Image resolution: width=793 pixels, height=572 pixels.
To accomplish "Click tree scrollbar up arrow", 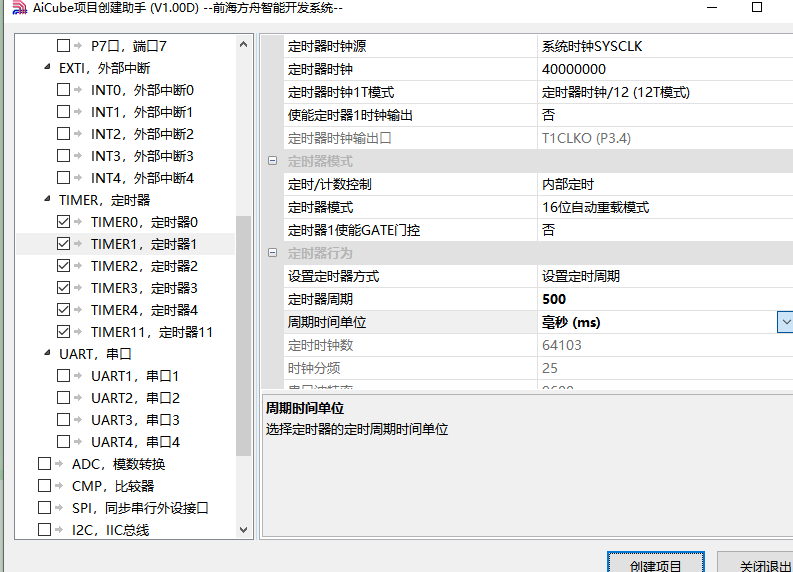I will click(243, 45).
